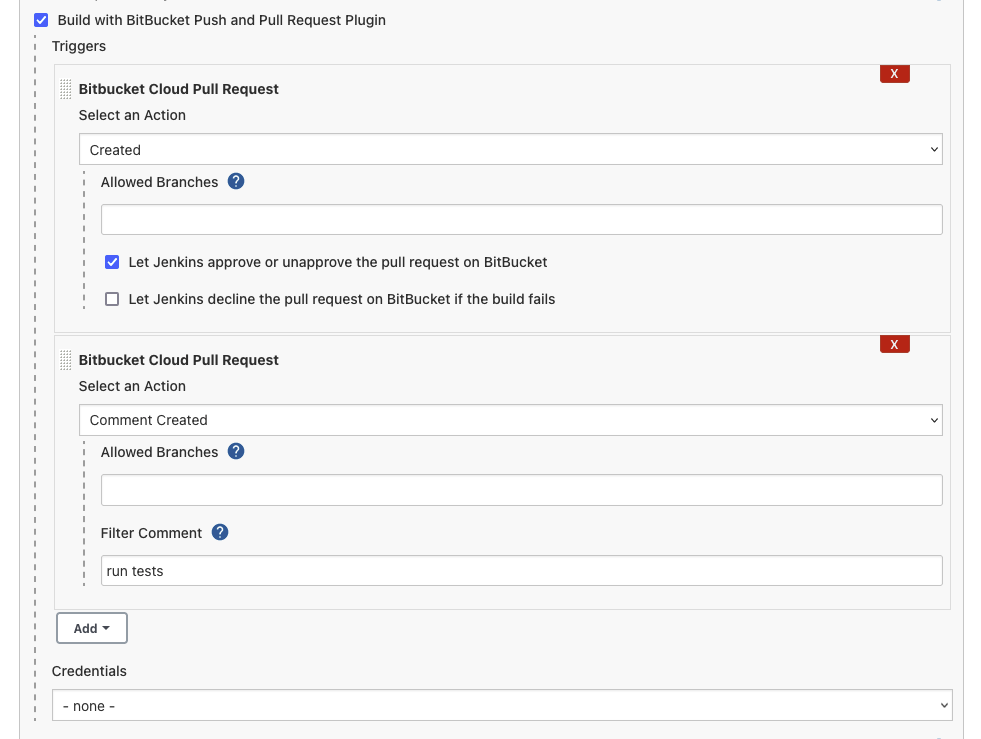Disable Jenkins approving the pull request on BitBucket
The height and width of the screenshot is (739, 981).
tap(112, 262)
